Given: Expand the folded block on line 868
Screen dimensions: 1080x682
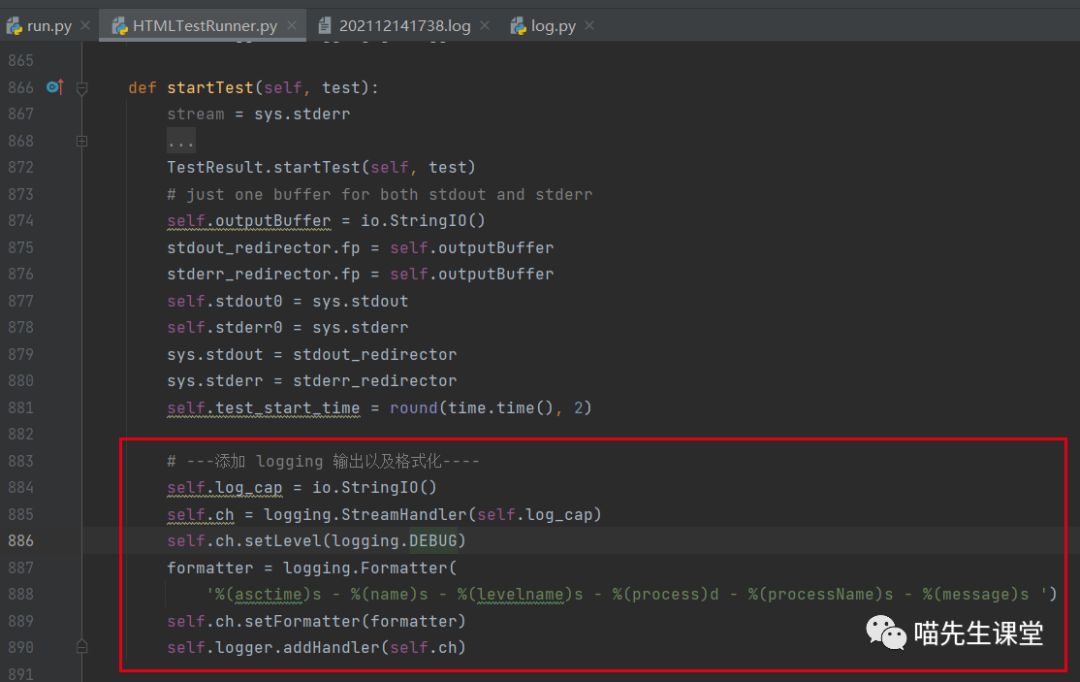Looking at the screenshot, I should pos(82,141).
